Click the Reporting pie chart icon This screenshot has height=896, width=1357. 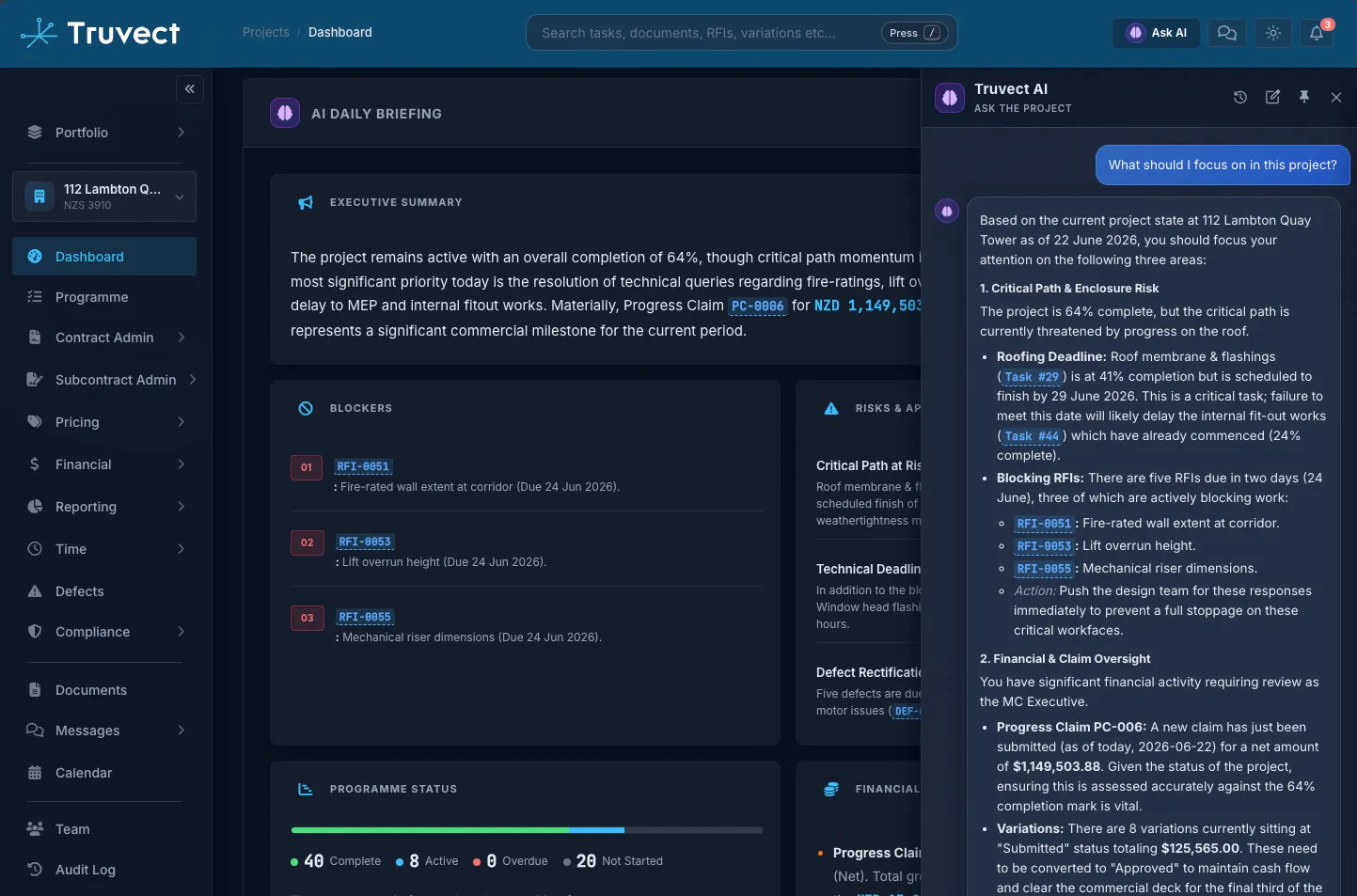(35, 507)
